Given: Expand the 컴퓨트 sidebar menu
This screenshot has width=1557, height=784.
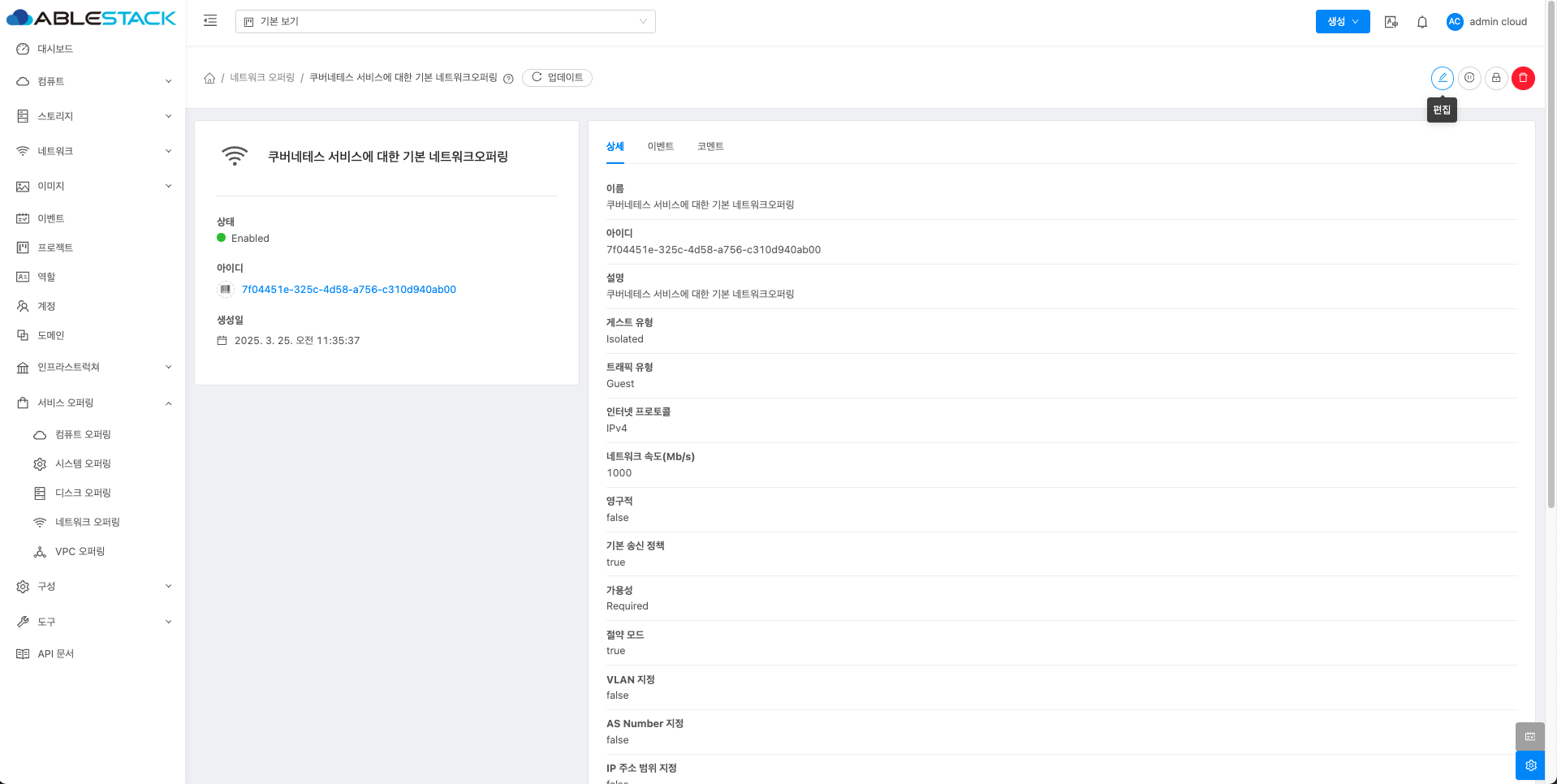Looking at the screenshot, I should 93,81.
